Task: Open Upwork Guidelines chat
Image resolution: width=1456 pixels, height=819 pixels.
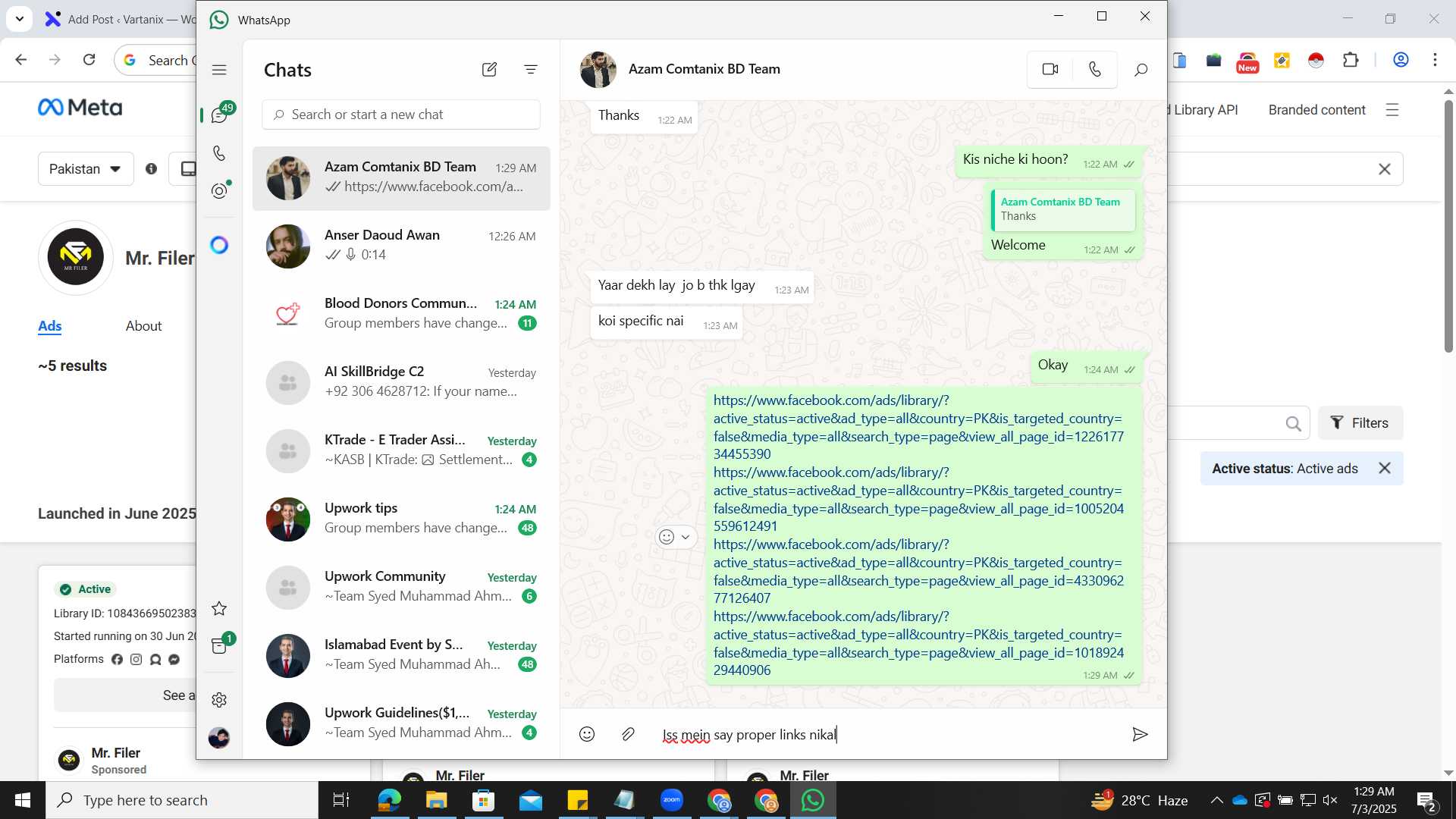Action: (x=401, y=723)
